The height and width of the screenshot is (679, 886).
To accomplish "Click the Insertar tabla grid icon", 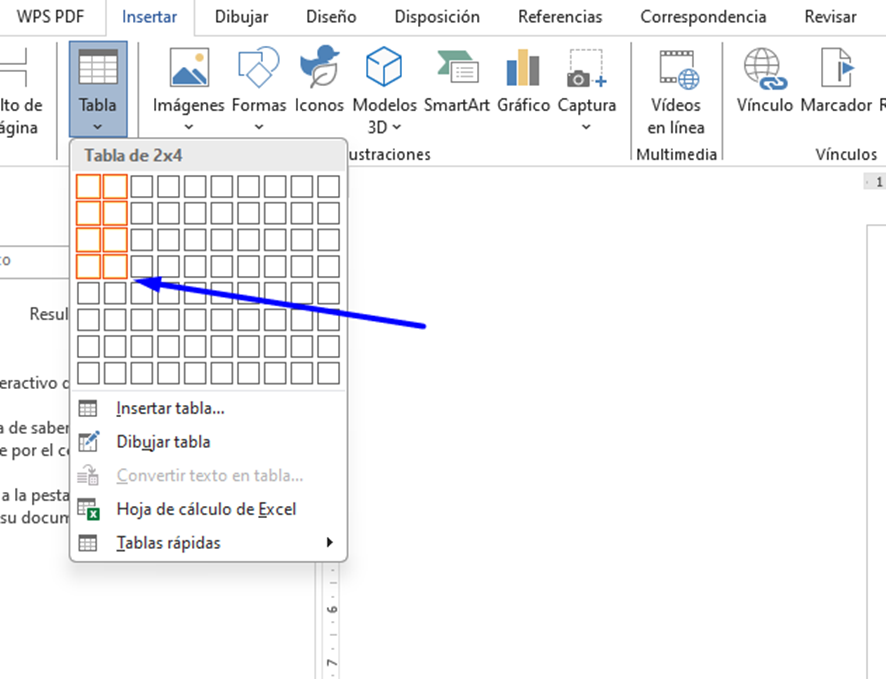I will (88, 408).
